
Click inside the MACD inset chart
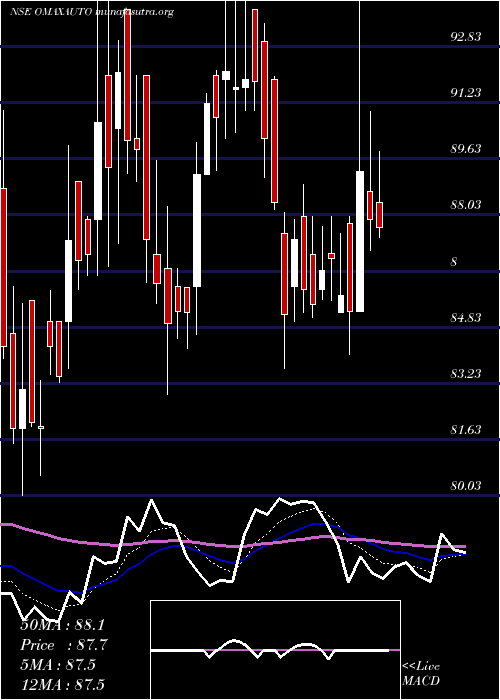275,650
